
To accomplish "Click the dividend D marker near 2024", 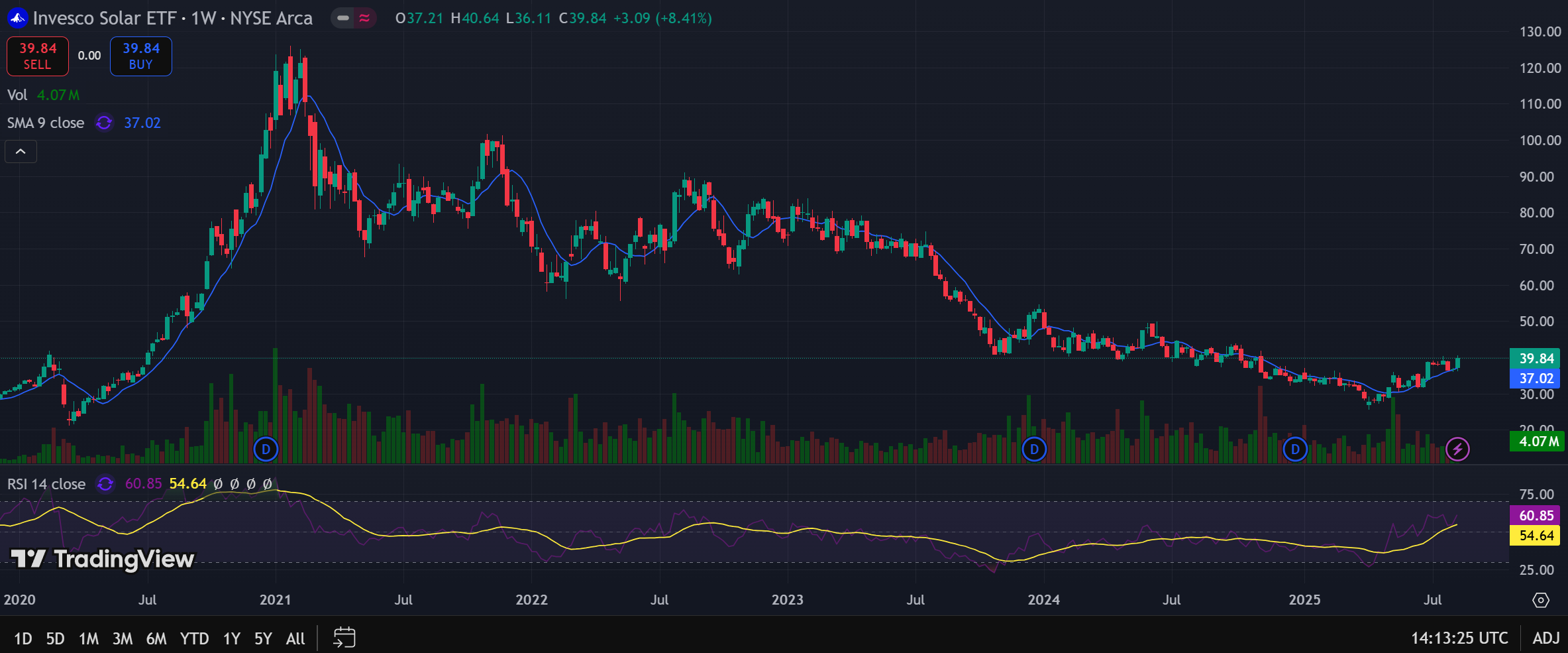I will point(1034,449).
